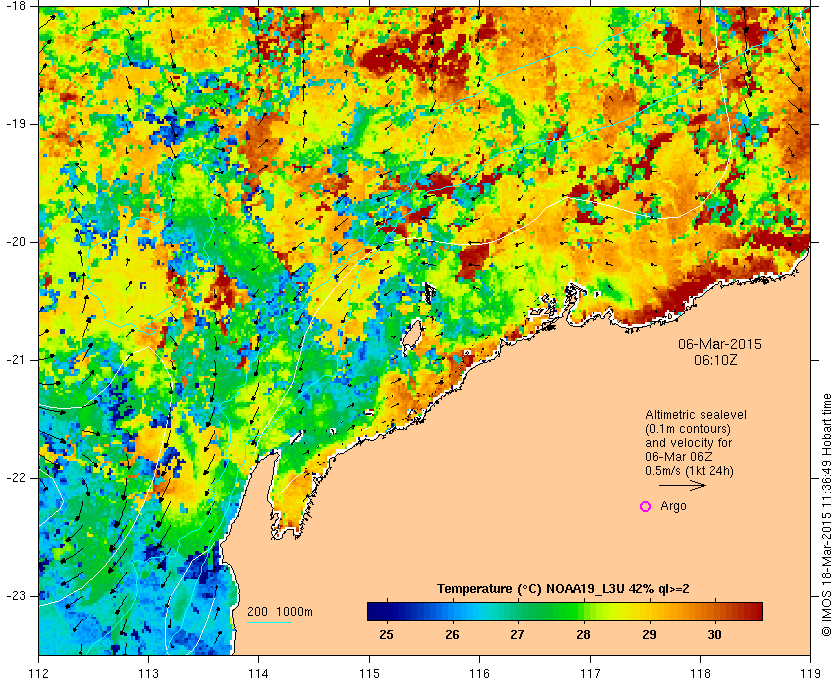This screenshot has width=840, height=680.
Task: Click the '200 1000m' depth contour label
Action: [x=280, y=612]
